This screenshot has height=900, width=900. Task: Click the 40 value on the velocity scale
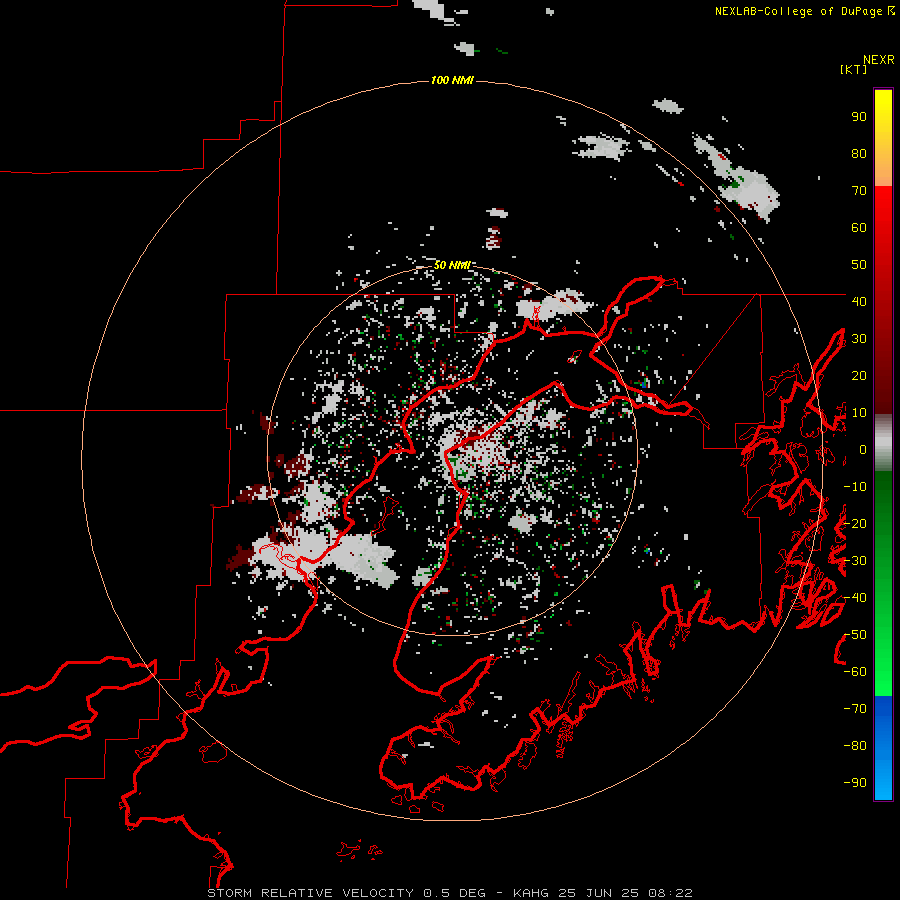[859, 301]
